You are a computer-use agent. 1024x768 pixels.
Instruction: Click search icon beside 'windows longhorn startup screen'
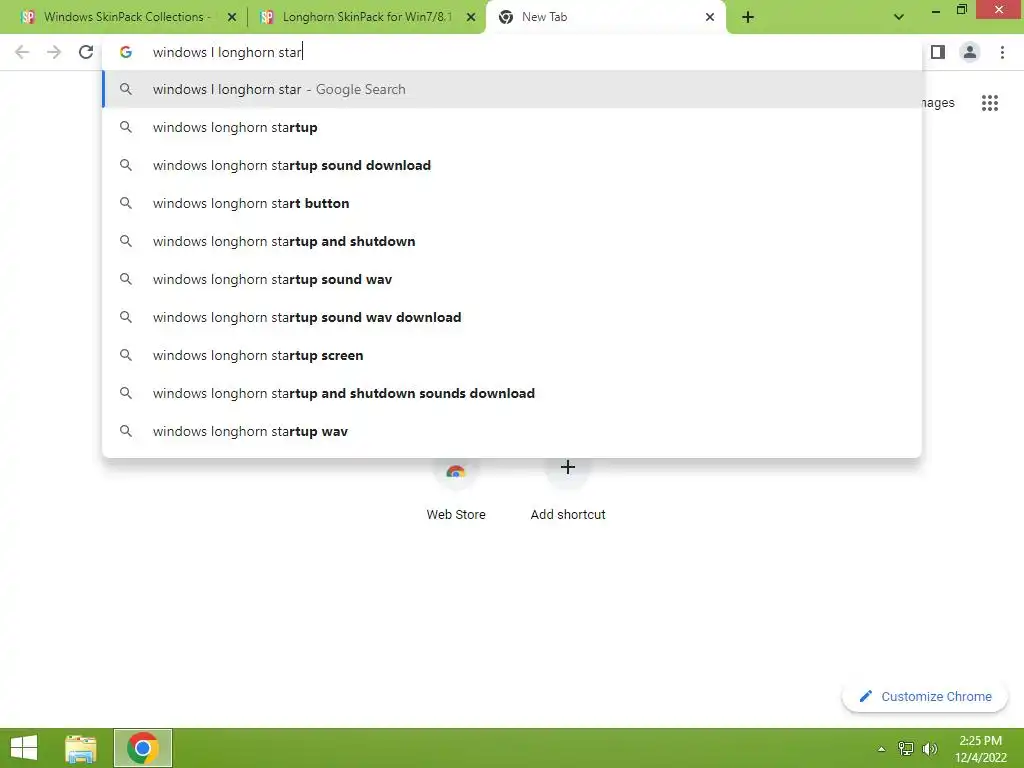[126, 355]
